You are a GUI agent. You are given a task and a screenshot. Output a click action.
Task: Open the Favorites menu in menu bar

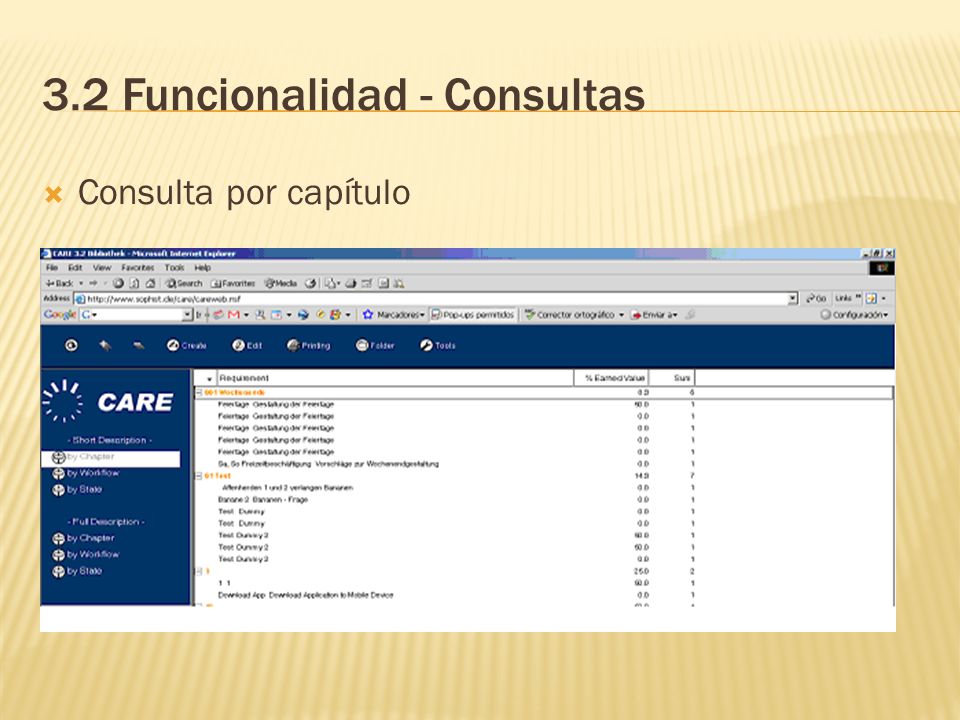pos(137,268)
